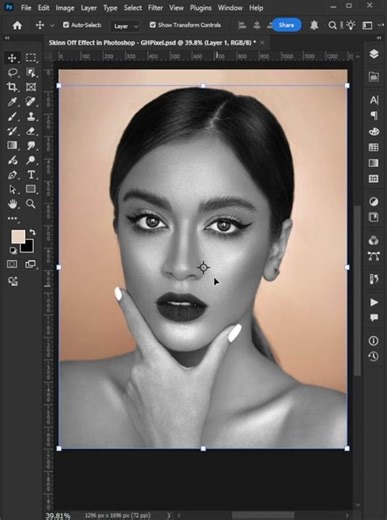This screenshot has width=387, height=520.
Task: Select the Eraser tool
Action: (x=31, y=131)
